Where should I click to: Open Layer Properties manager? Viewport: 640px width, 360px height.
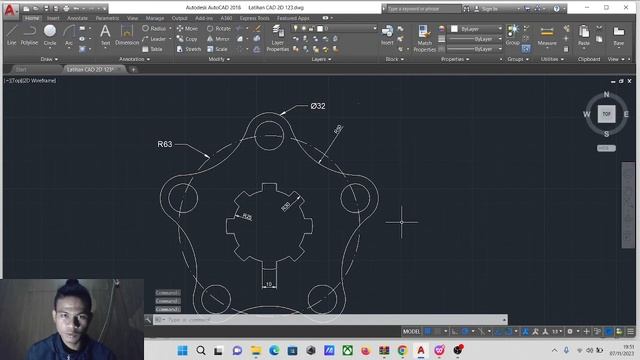click(x=278, y=38)
